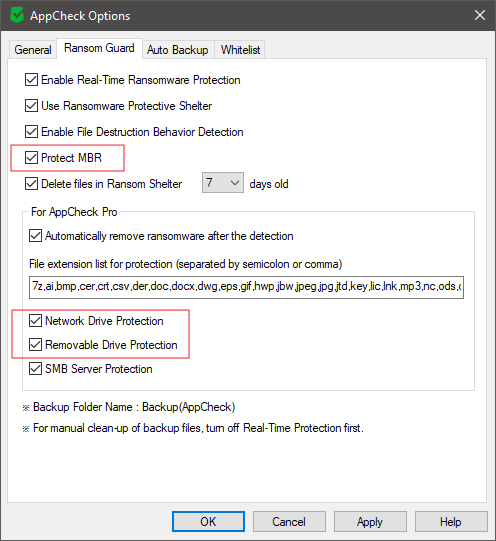This screenshot has height=541, width=496.
Task: Click the file extension list input field
Action: 246,287
